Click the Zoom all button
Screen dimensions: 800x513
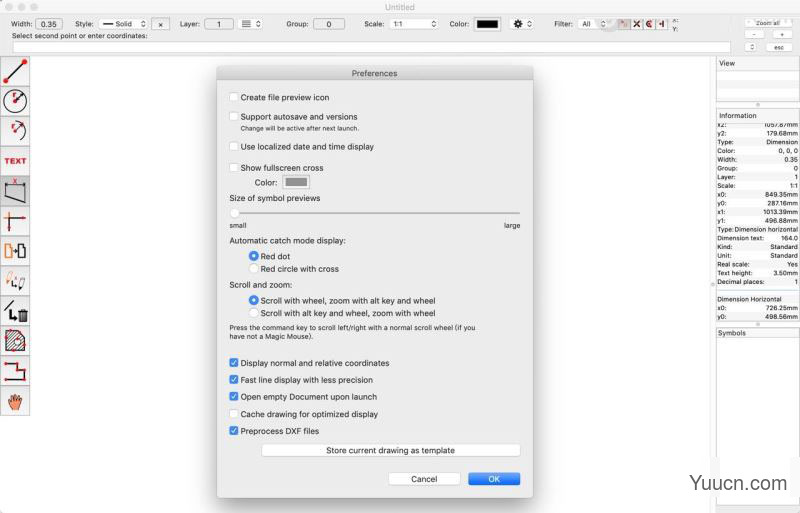768,23
